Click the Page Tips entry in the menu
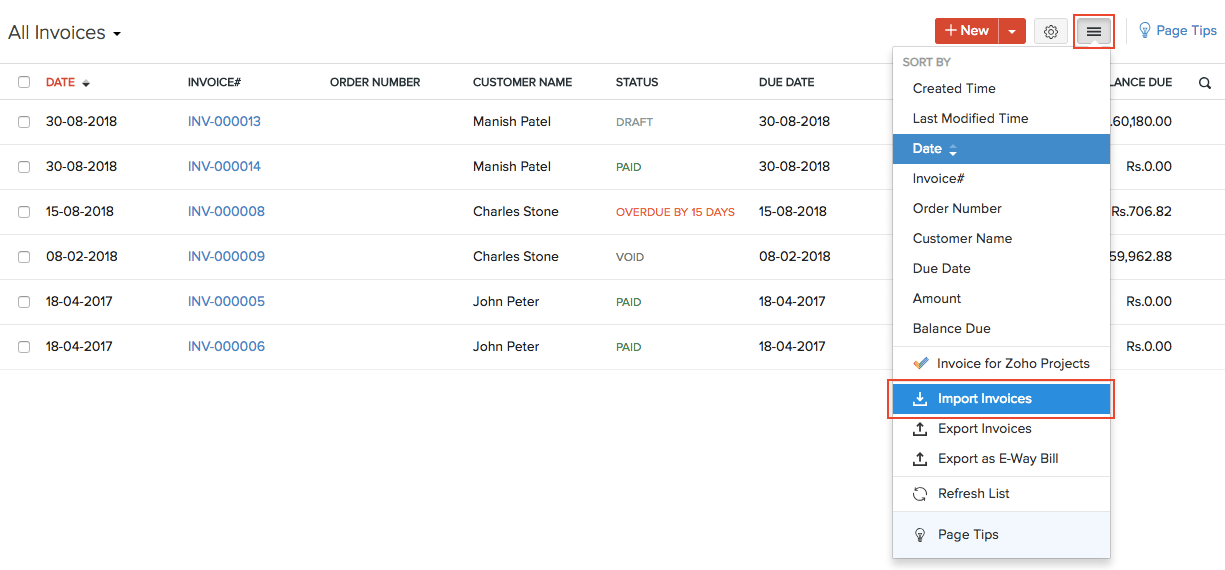1225x570 pixels. click(x=968, y=535)
